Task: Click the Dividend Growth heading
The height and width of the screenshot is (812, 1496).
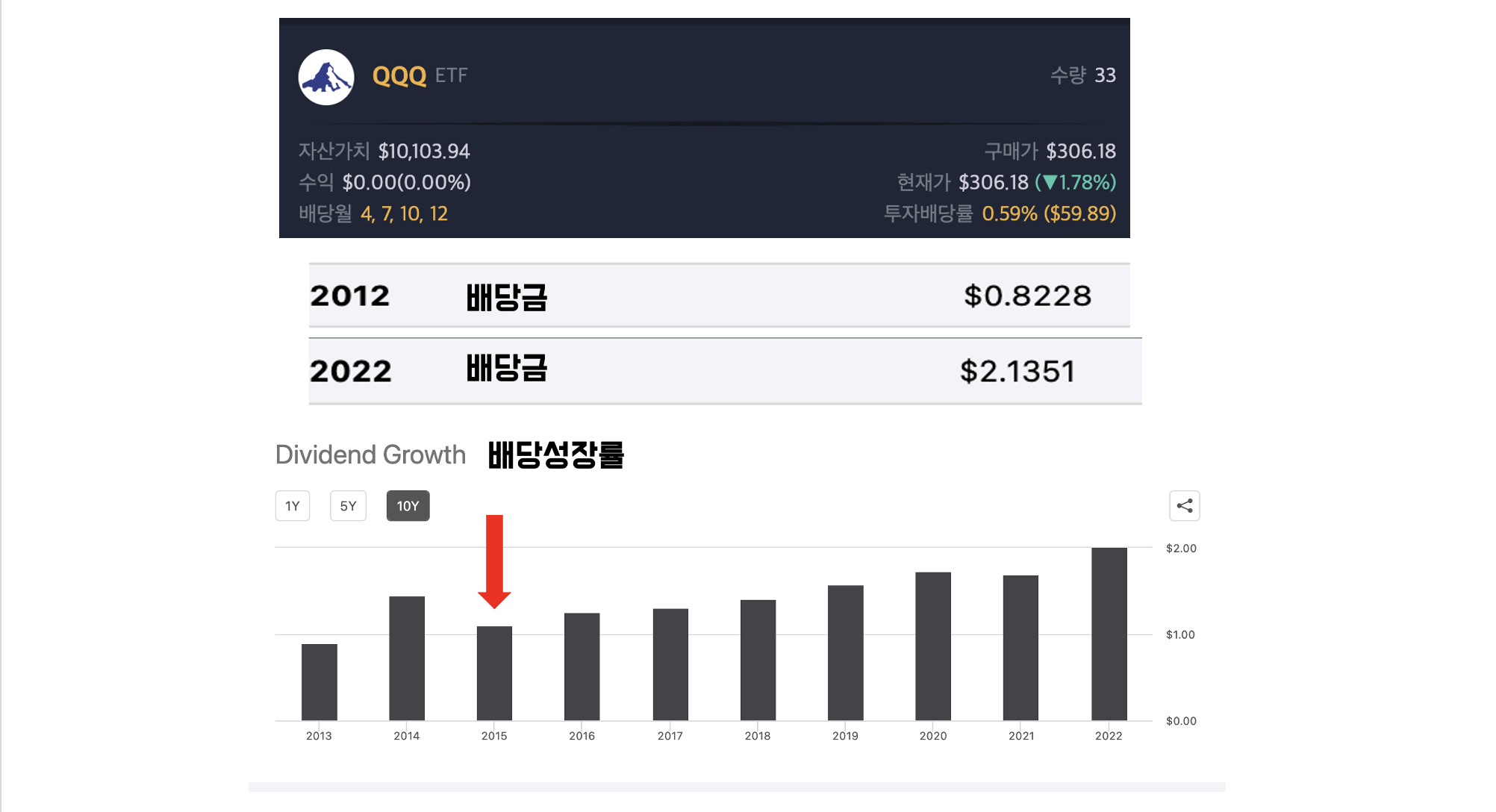Action: (x=370, y=455)
